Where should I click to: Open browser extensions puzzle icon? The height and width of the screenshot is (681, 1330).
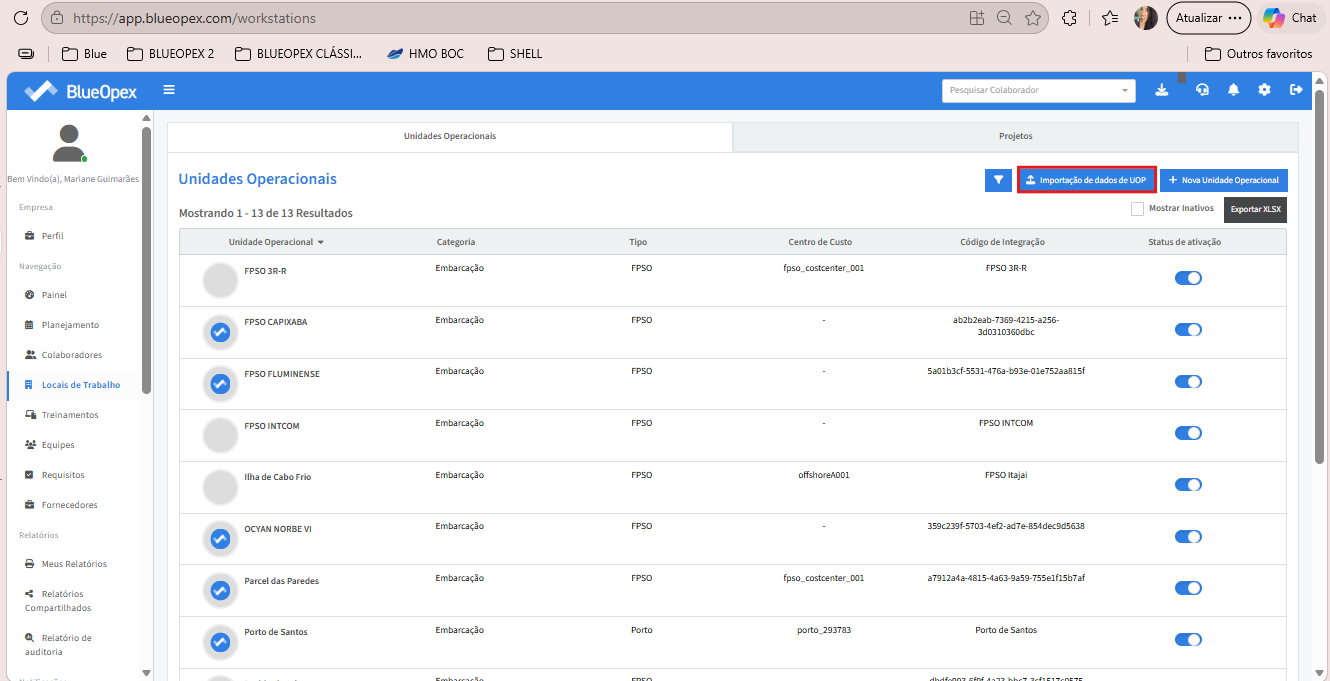coord(1069,18)
